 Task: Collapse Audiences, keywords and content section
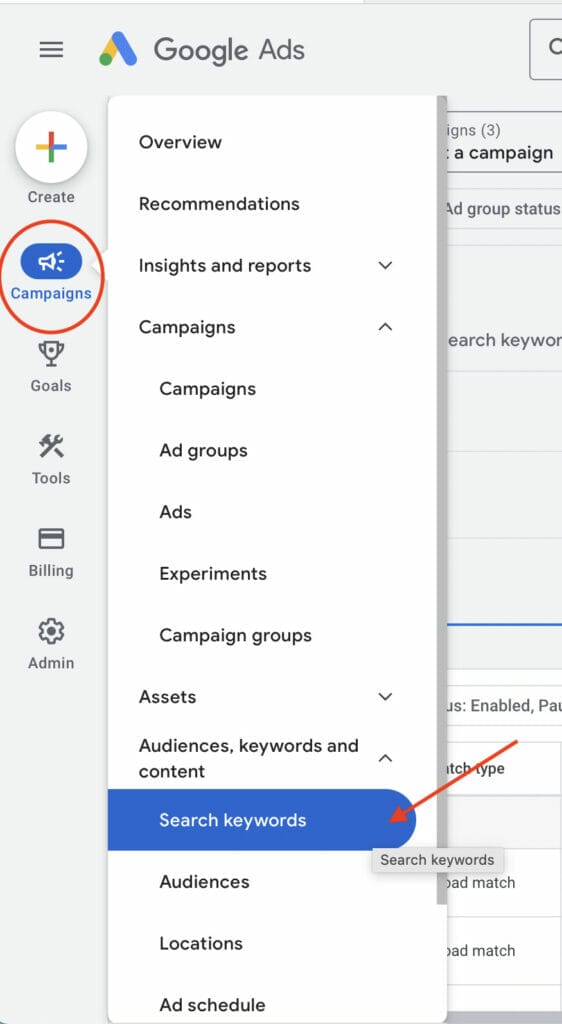click(x=386, y=758)
